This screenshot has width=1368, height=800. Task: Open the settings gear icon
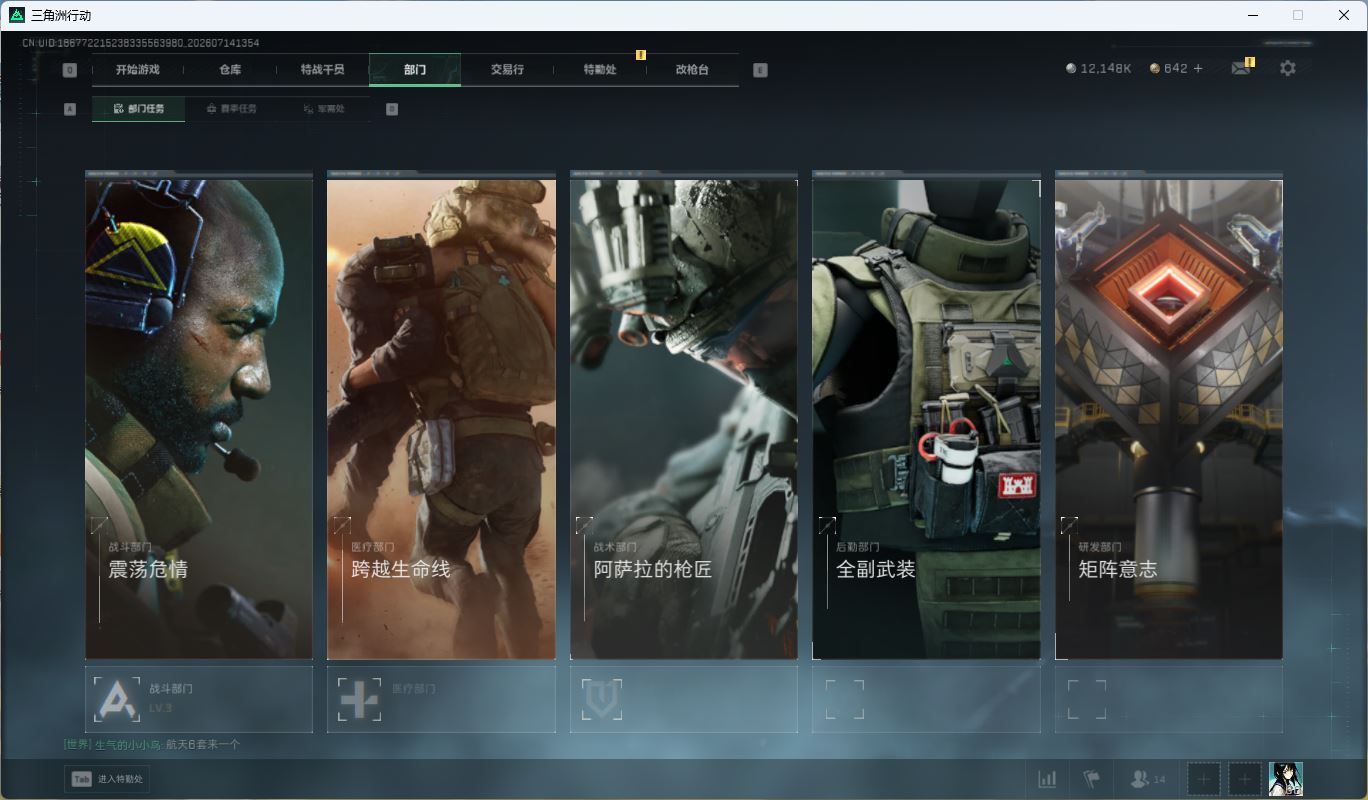point(1288,68)
